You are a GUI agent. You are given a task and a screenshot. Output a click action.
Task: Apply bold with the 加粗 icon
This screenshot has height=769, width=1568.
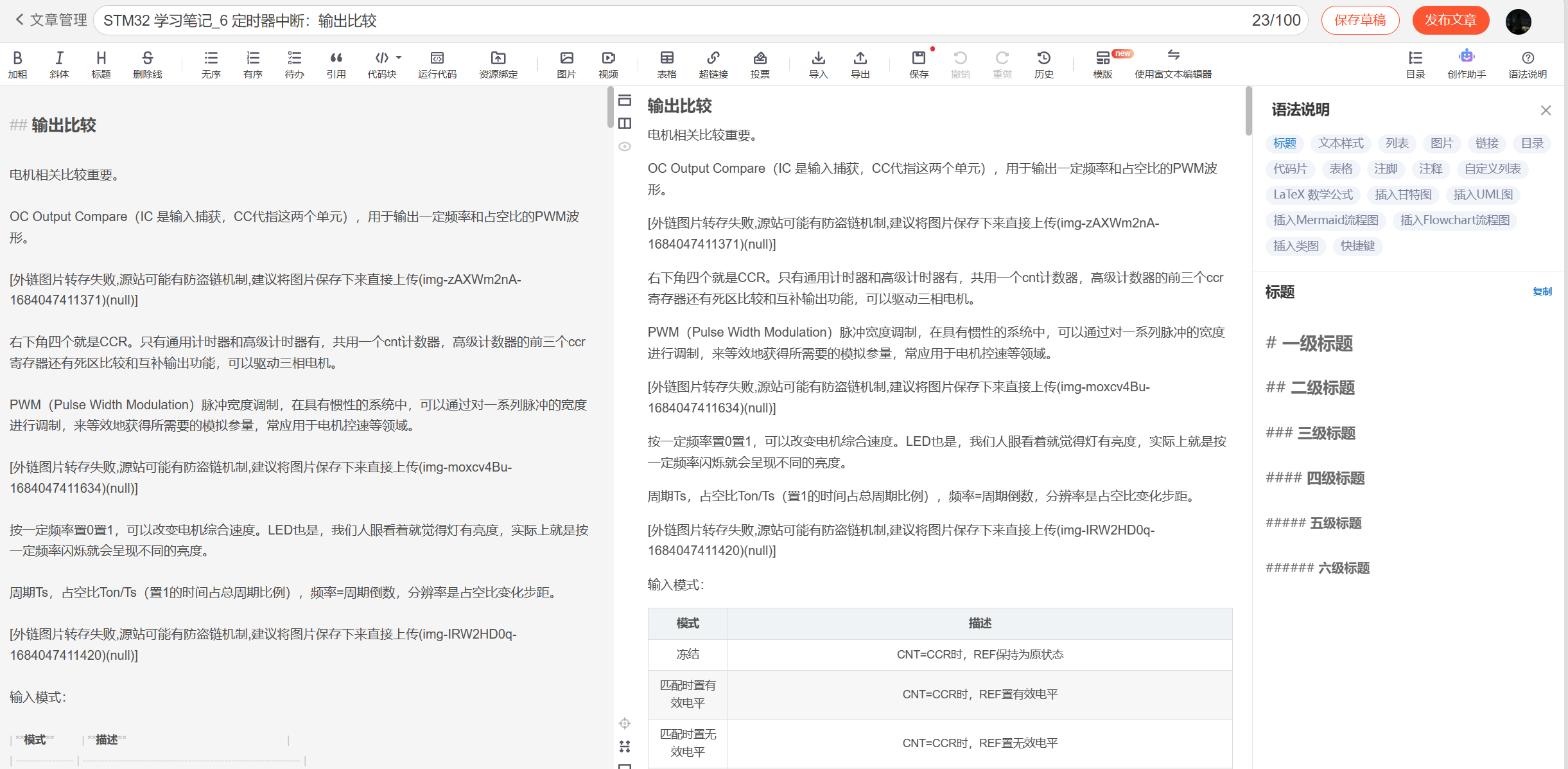coord(17,64)
